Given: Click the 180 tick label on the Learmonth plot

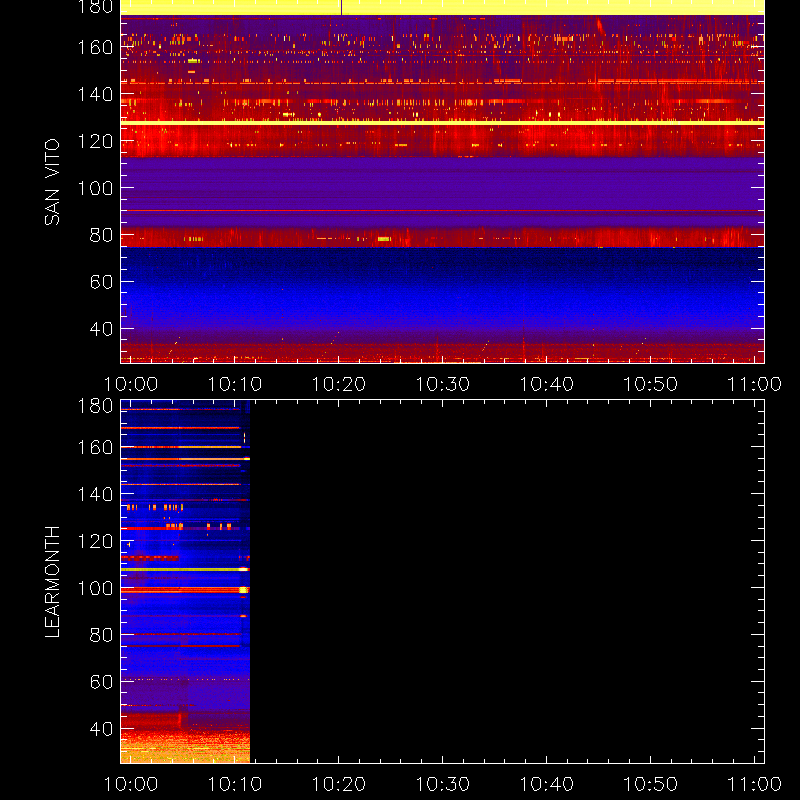Looking at the screenshot, I should point(95,406).
